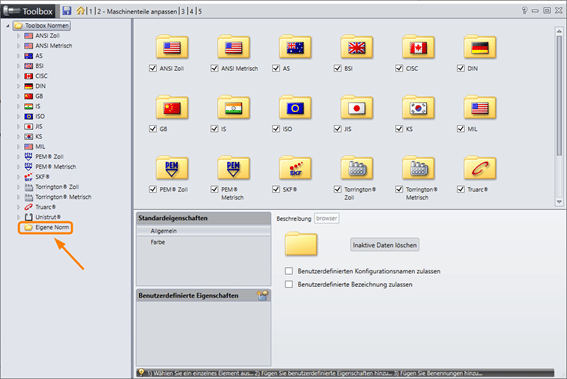The height and width of the screenshot is (379, 567).
Task: Click the vertical scrollbar thumb in folder view
Action: click(x=559, y=95)
